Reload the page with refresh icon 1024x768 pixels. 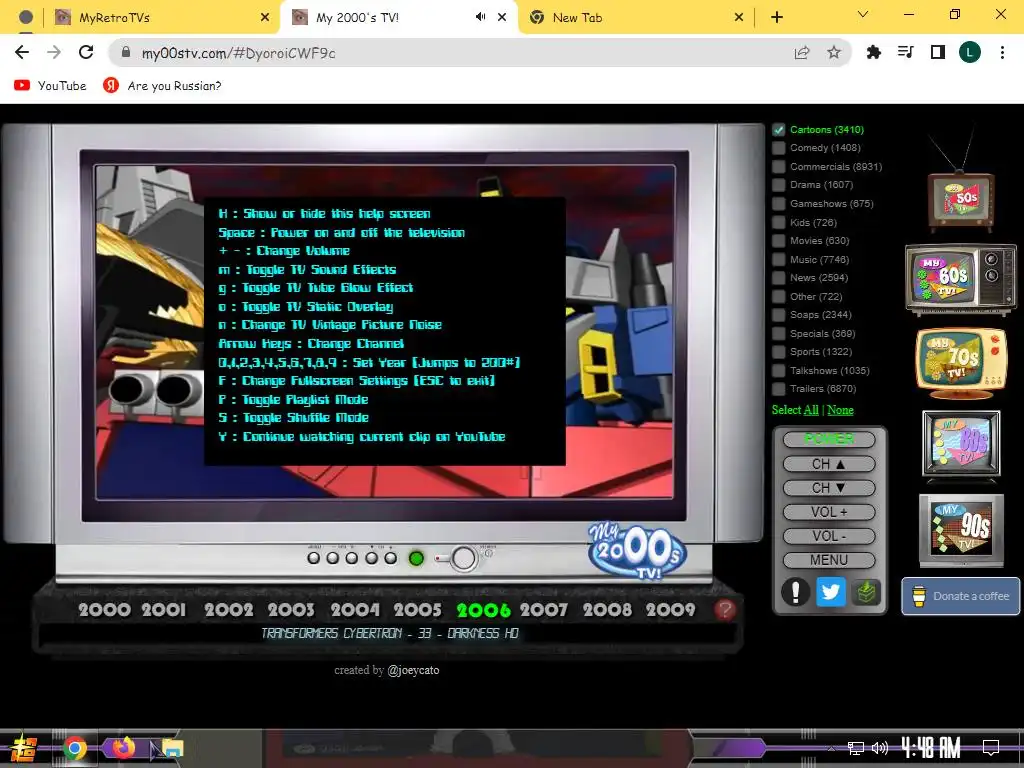86,53
